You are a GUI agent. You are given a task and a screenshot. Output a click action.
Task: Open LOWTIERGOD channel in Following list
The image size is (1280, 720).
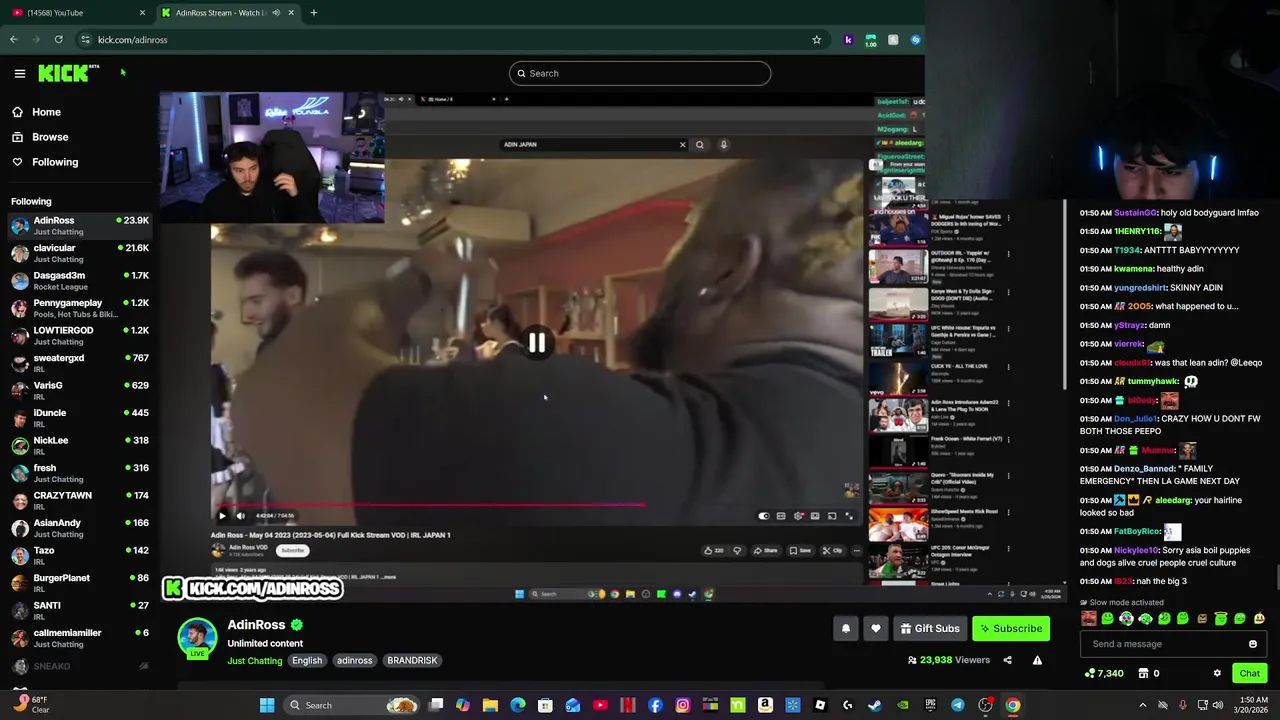click(78, 335)
